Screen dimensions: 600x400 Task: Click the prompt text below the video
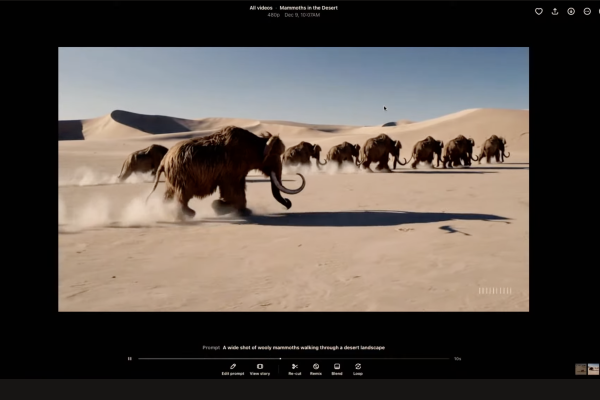(x=304, y=347)
